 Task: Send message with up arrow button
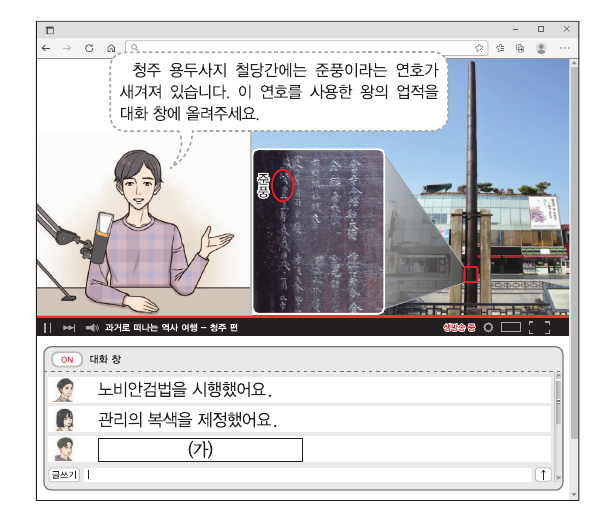543,475
